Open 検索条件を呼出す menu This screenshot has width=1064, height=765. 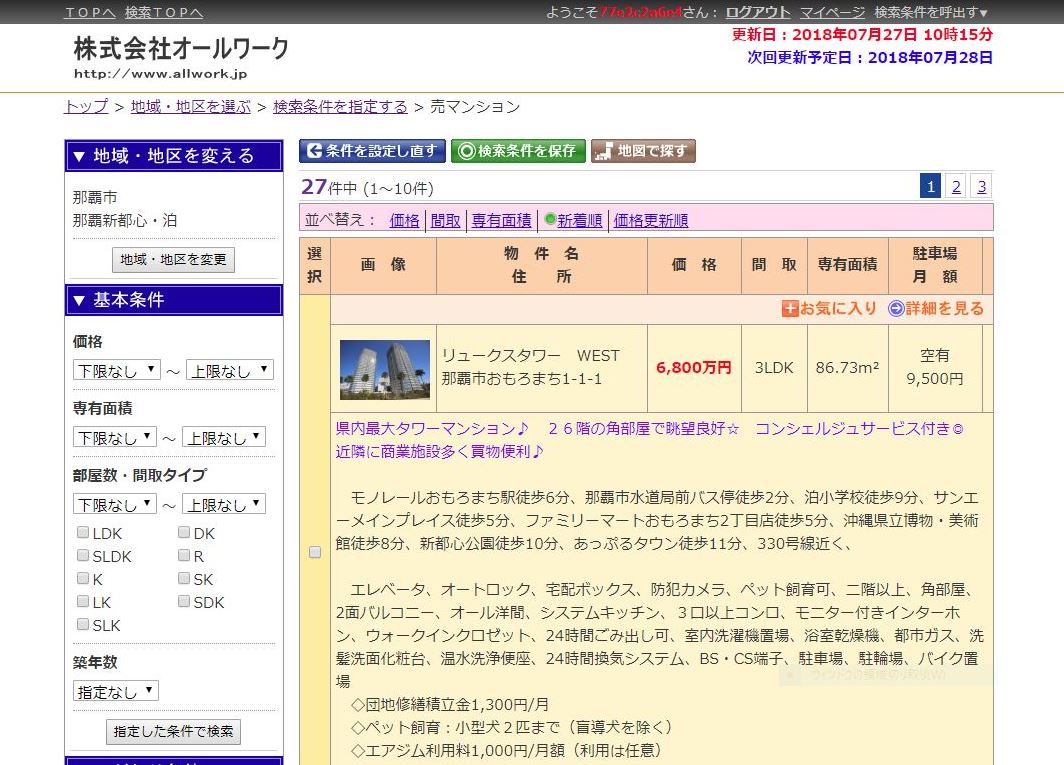(931, 12)
